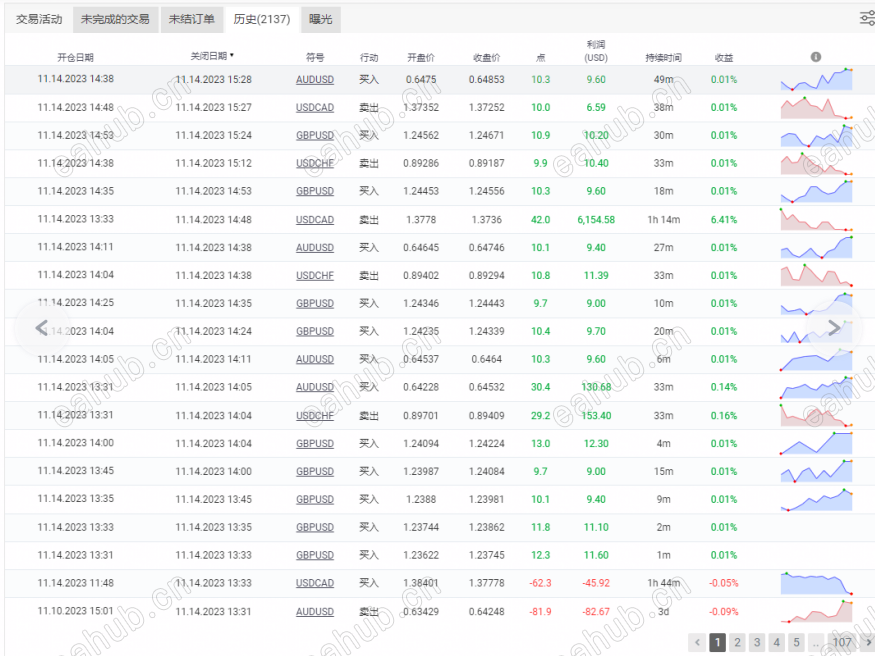Click loss value -82.67

point(596,612)
